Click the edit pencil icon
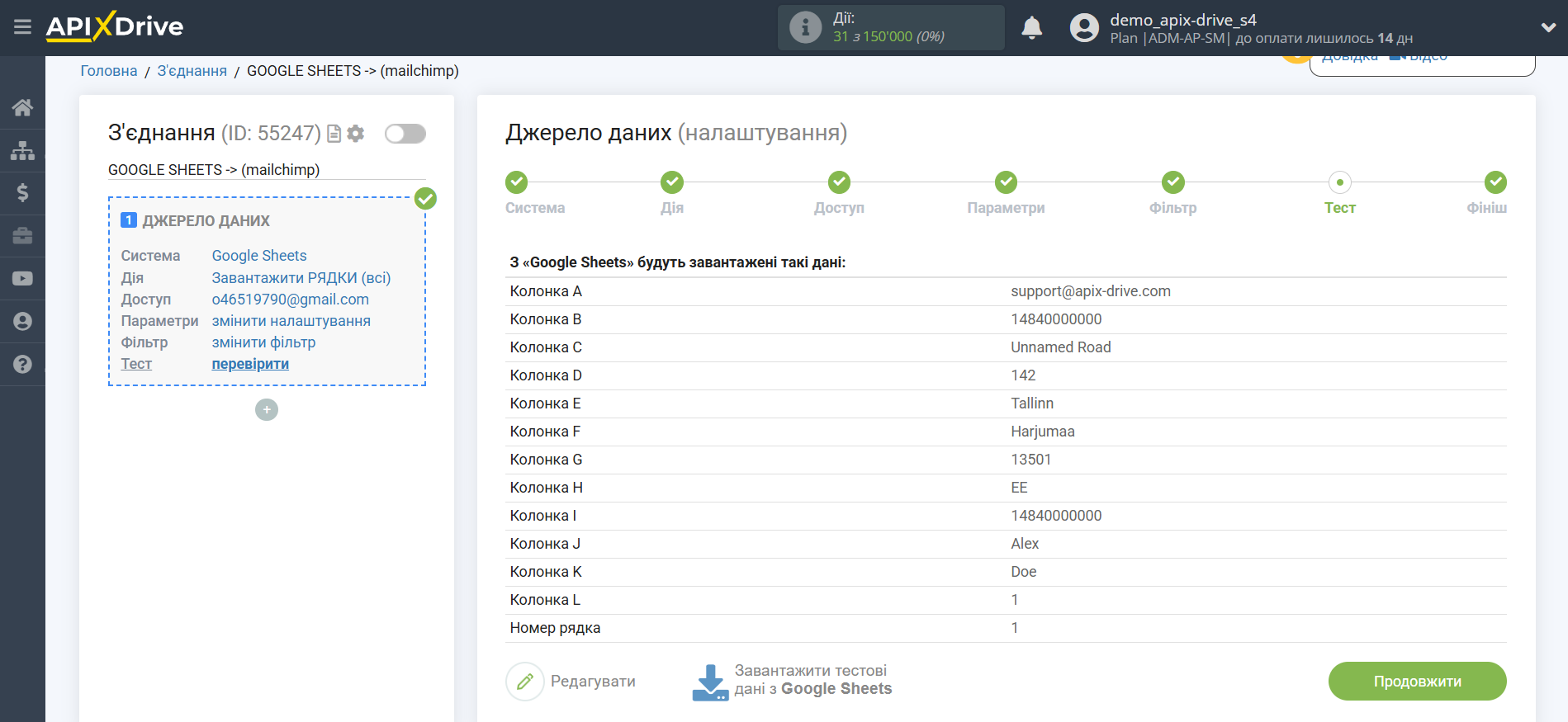The height and width of the screenshot is (722, 1568). [x=525, y=682]
